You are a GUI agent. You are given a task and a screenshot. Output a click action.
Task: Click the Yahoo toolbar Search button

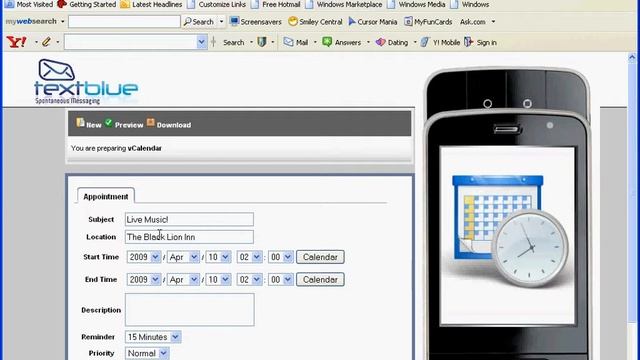[233, 42]
